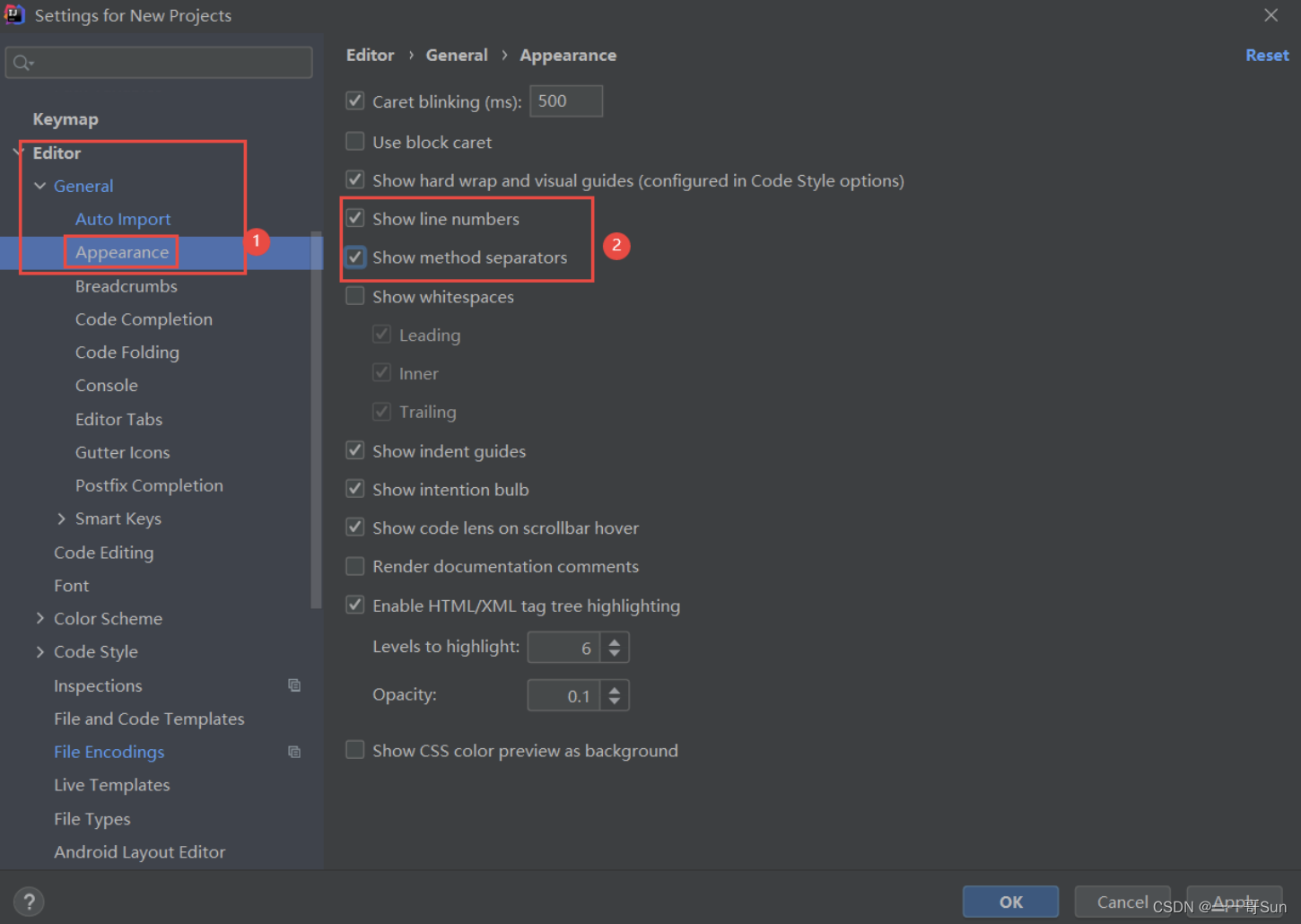This screenshot has height=924, width=1301.
Task: Open File Encodings settings
Action: tap(109, 752)
